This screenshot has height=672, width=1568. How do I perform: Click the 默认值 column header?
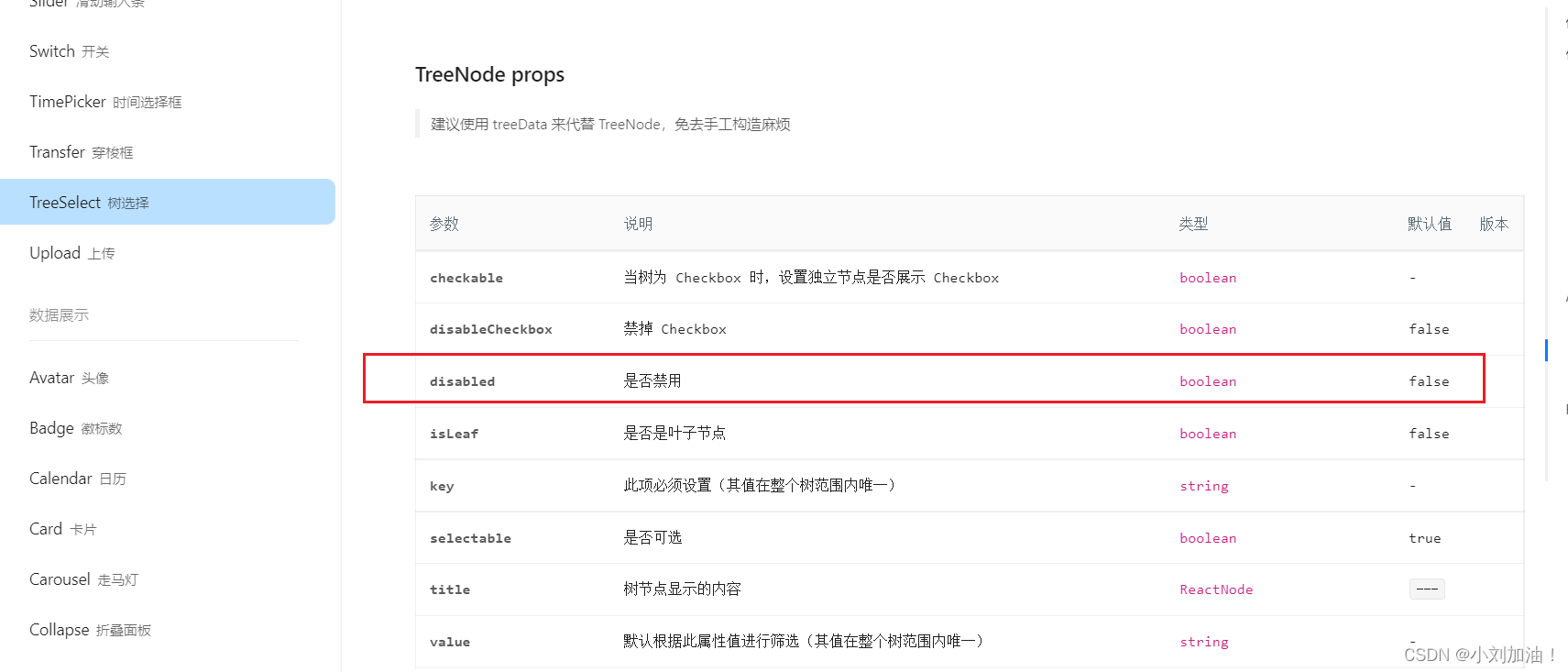tap(1430, 224)
